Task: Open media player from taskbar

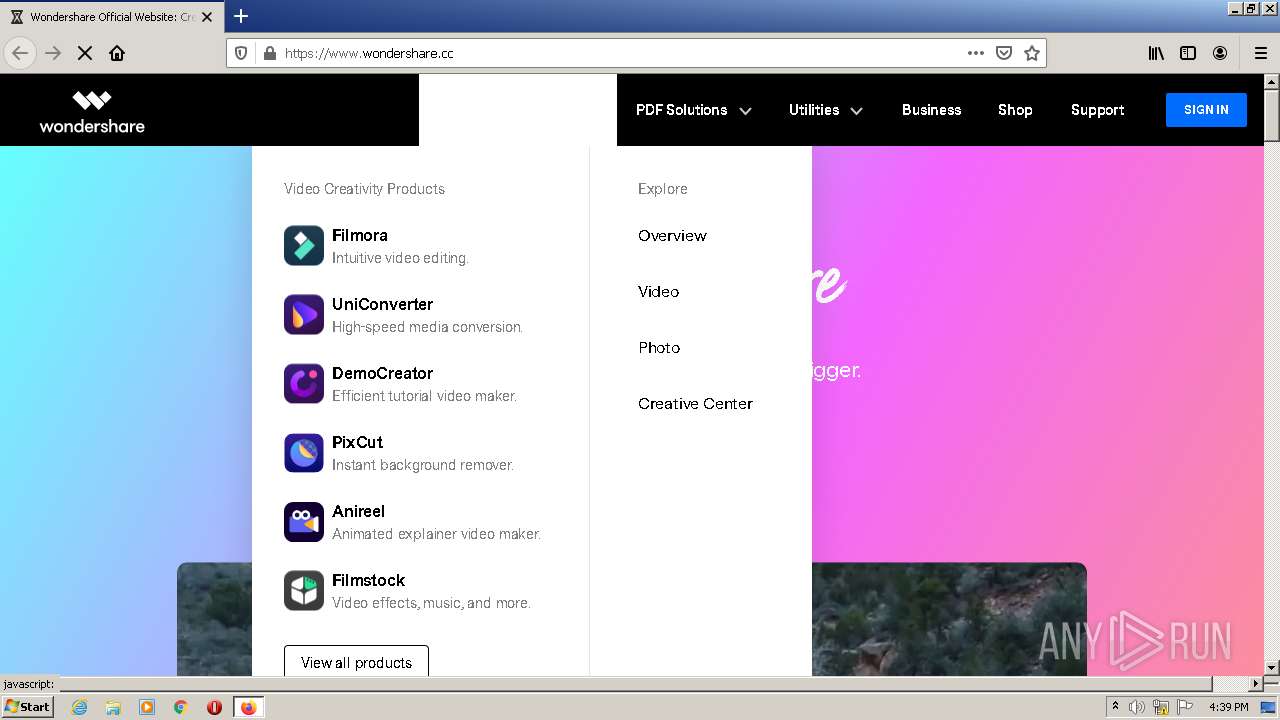Action: point(147,707)
